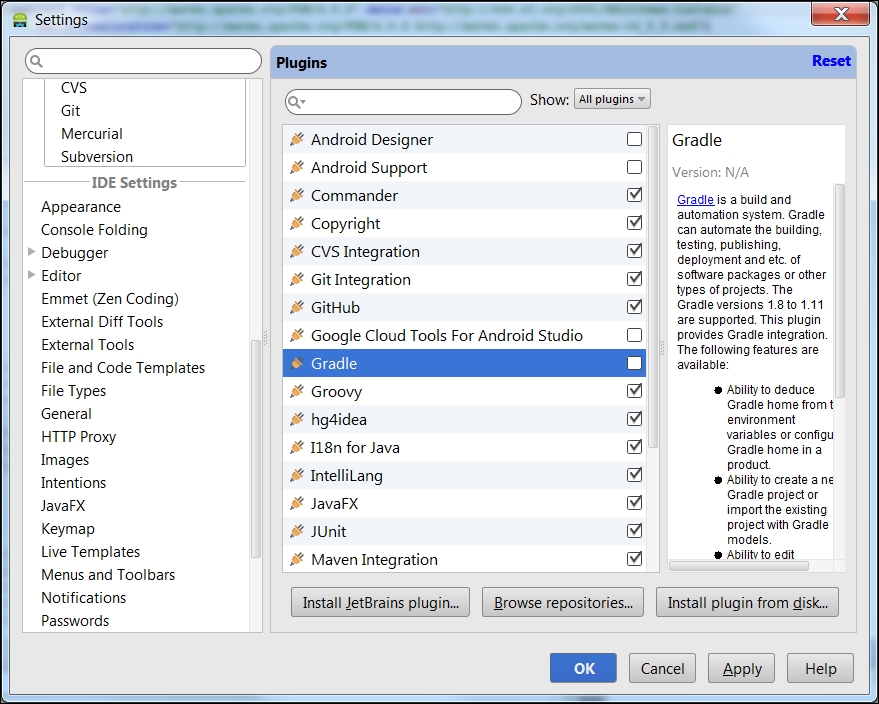
Task: Click the plugin search magnifier icon
Action: [295, 102]
